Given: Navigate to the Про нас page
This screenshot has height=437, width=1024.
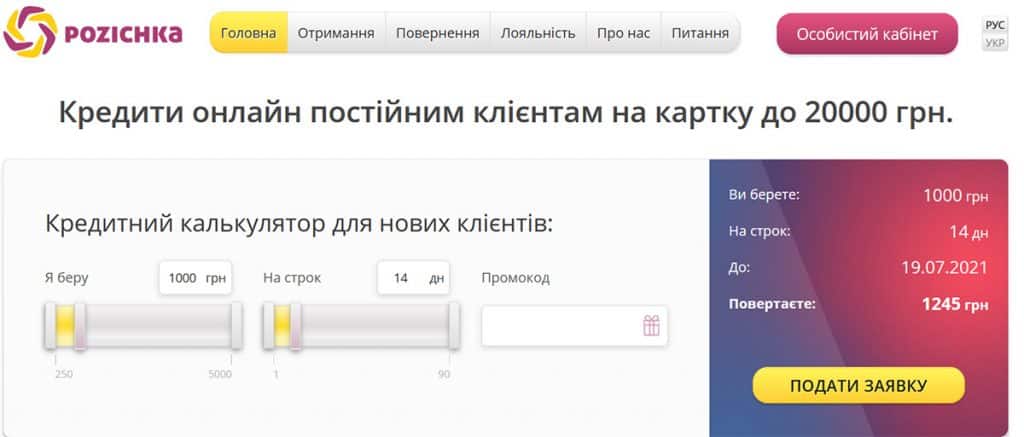Looking at the screenshot, I should pos(623,33).
